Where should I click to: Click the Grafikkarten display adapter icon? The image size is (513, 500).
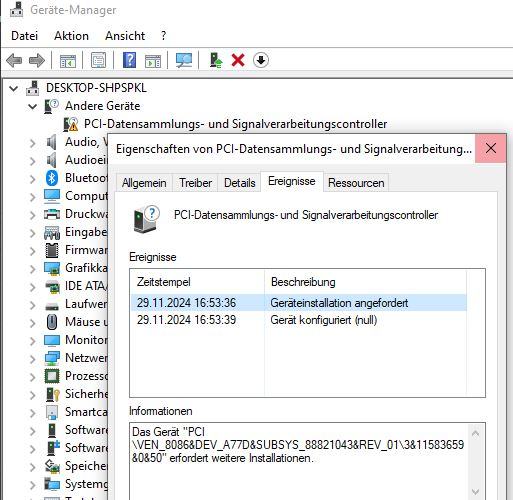click(52, 268)
